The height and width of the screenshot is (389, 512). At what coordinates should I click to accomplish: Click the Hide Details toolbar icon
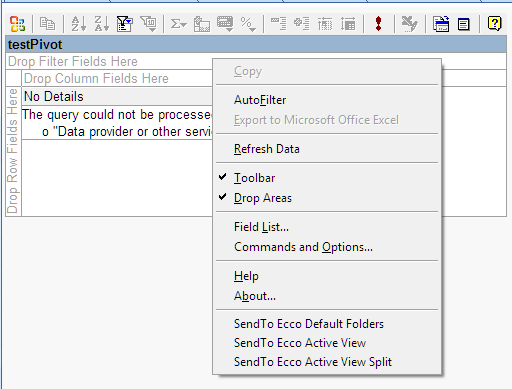(325, 24)
